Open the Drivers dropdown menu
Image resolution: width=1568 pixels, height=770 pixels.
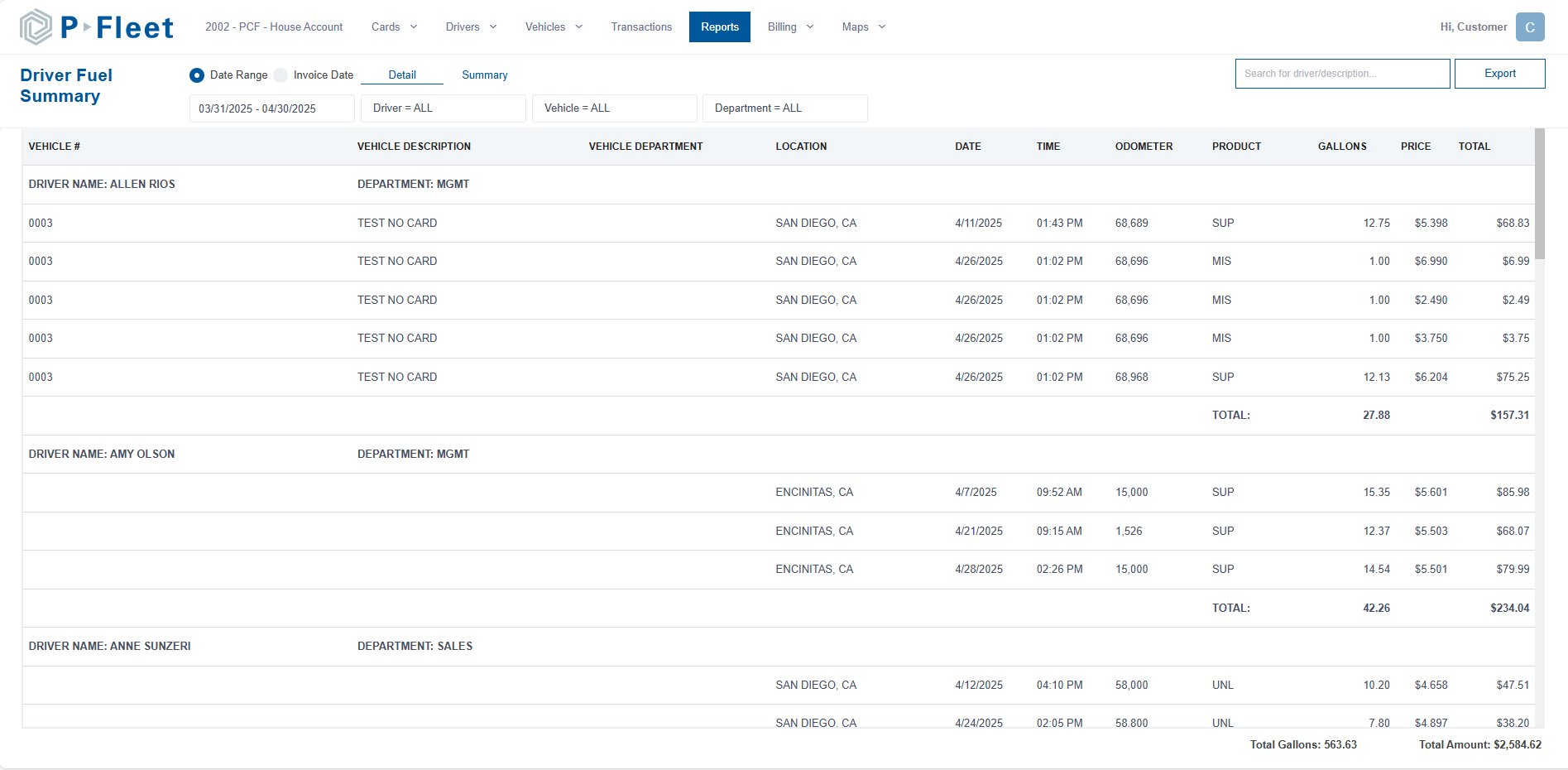pyautogui.click(x=470, y=26)
